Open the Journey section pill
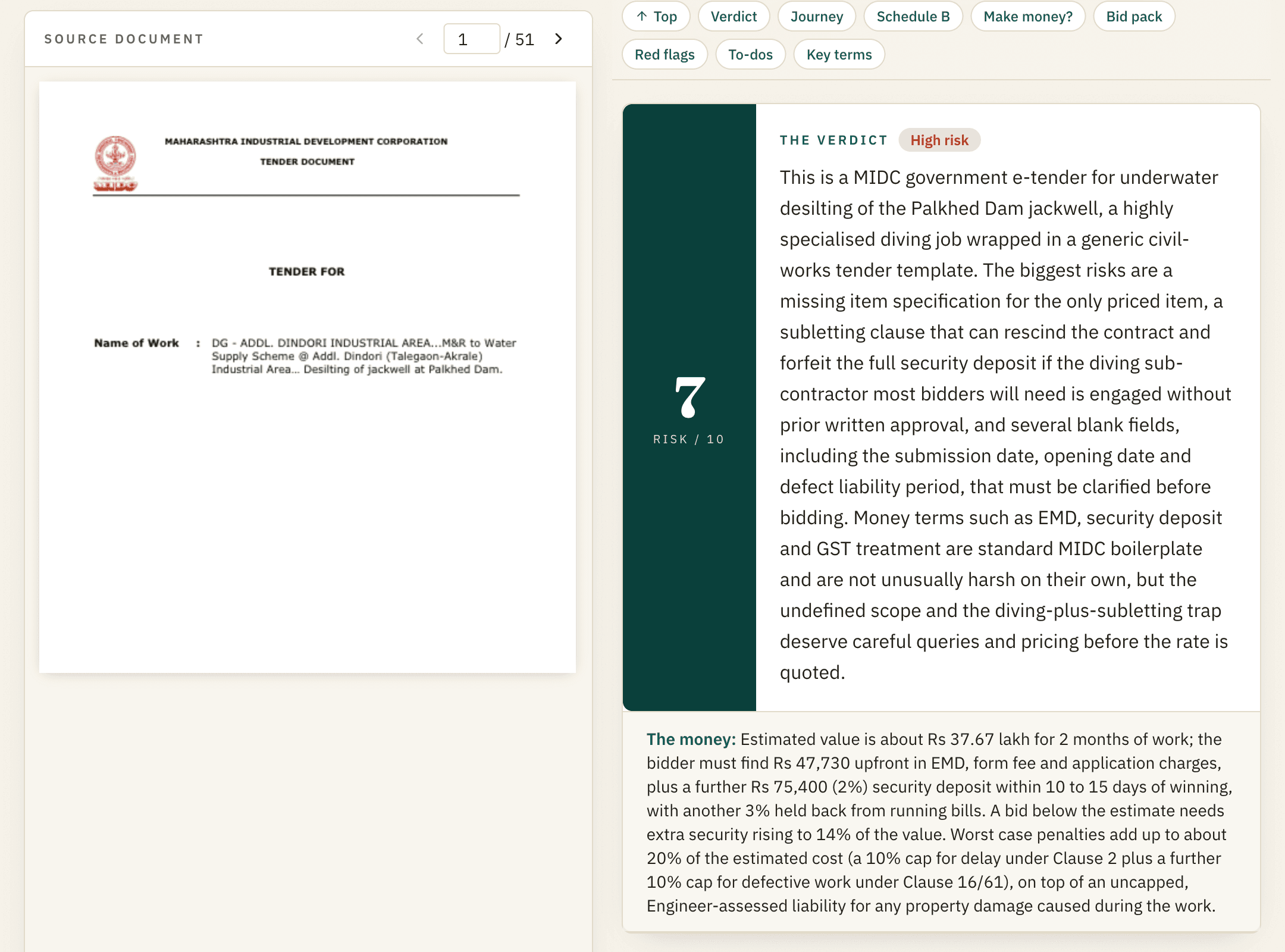 coord(816,17)
